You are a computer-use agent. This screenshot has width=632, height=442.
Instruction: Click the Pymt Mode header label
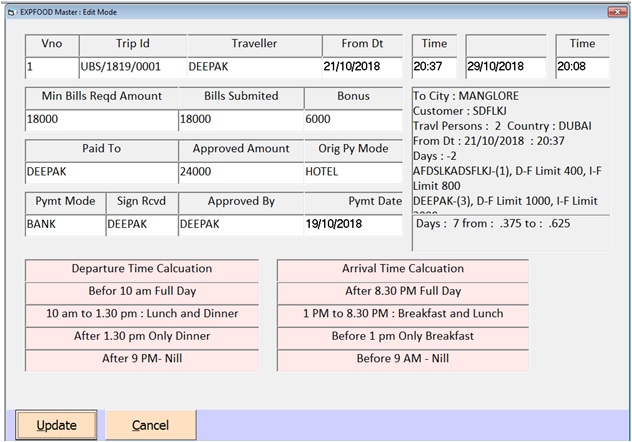tap(65, 201)
